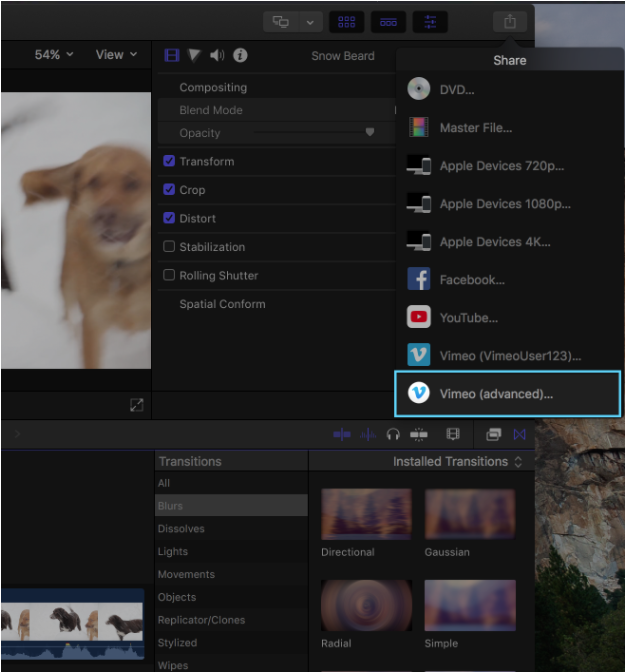Select the Gaussian blur transition thumbnail
Viewport: 626px width, 672px height.
pos(469,515)
